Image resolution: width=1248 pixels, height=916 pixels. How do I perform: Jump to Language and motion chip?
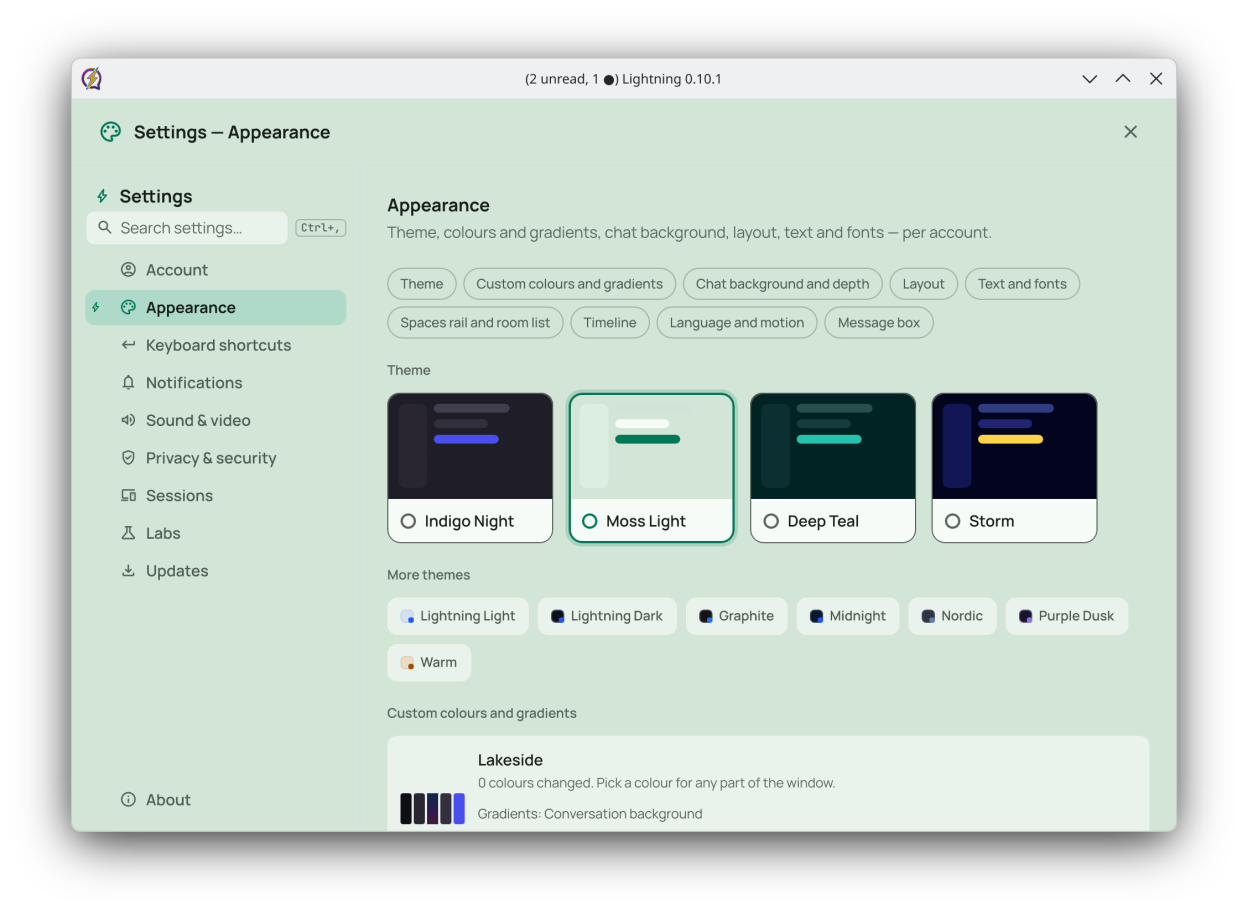pyautogui.click(x=737, y=323)
